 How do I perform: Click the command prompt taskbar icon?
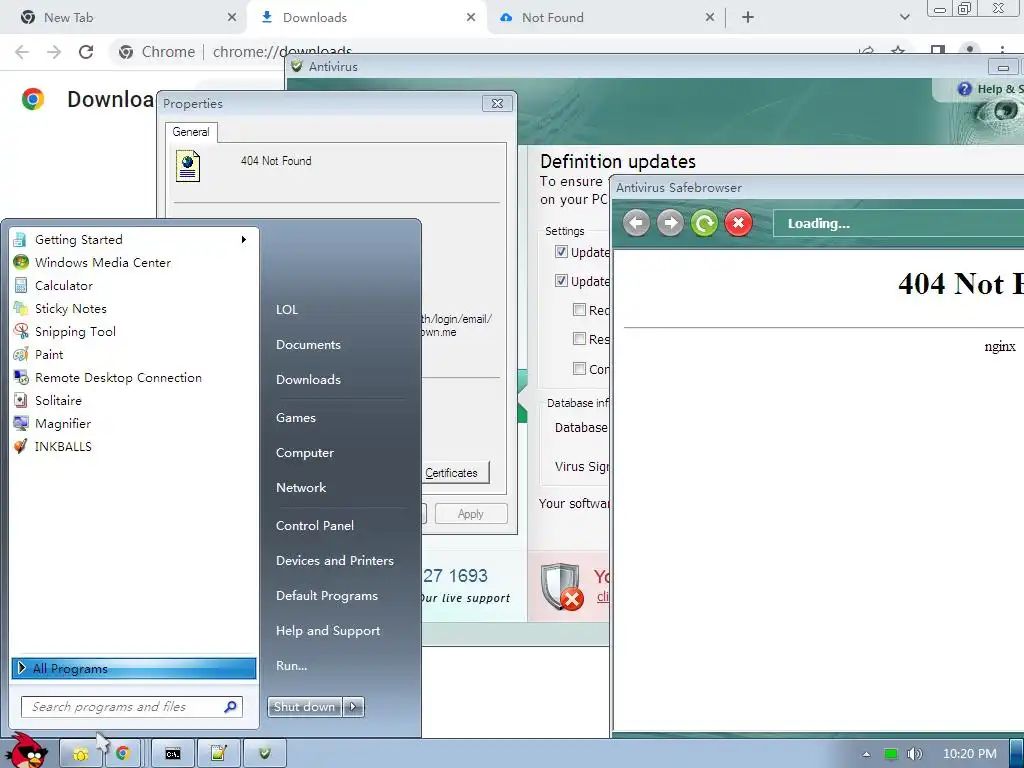pyautogui.click(x=172, y=754)
